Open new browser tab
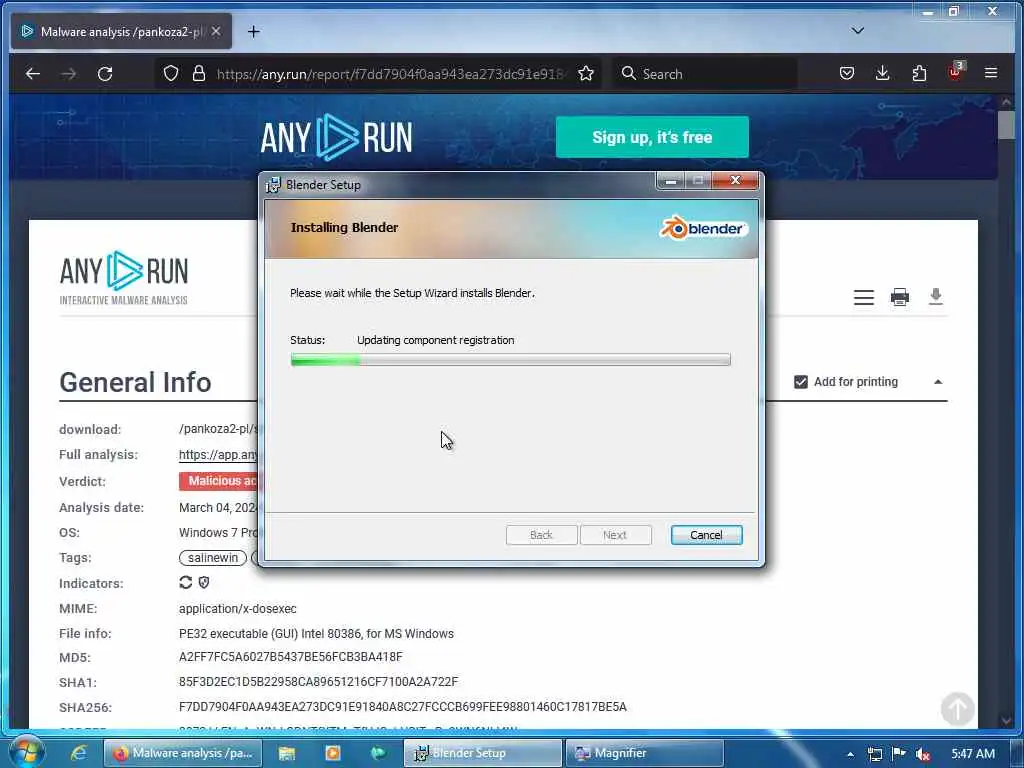 tap(253, 31)
